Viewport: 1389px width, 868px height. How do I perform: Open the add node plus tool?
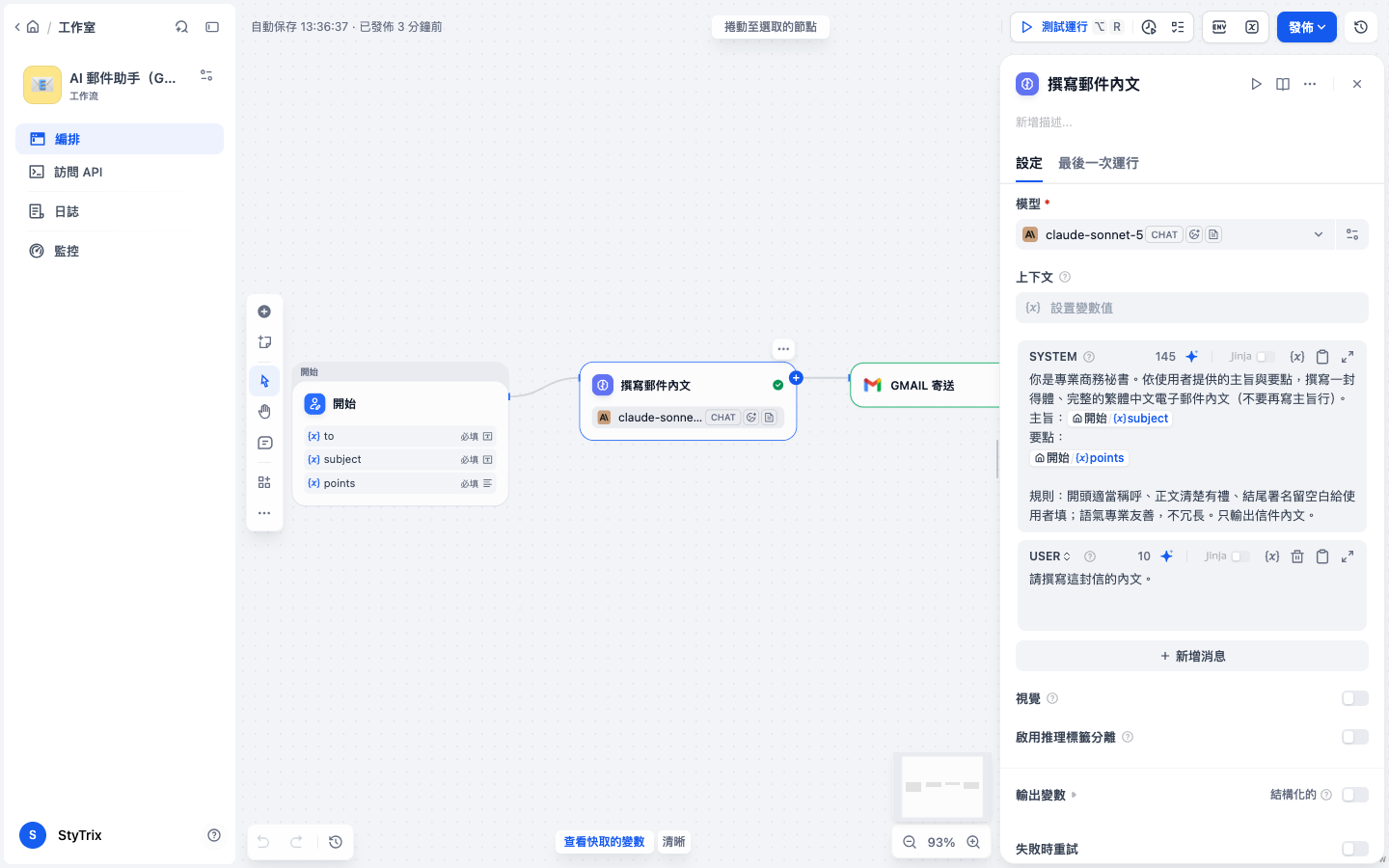264,312
